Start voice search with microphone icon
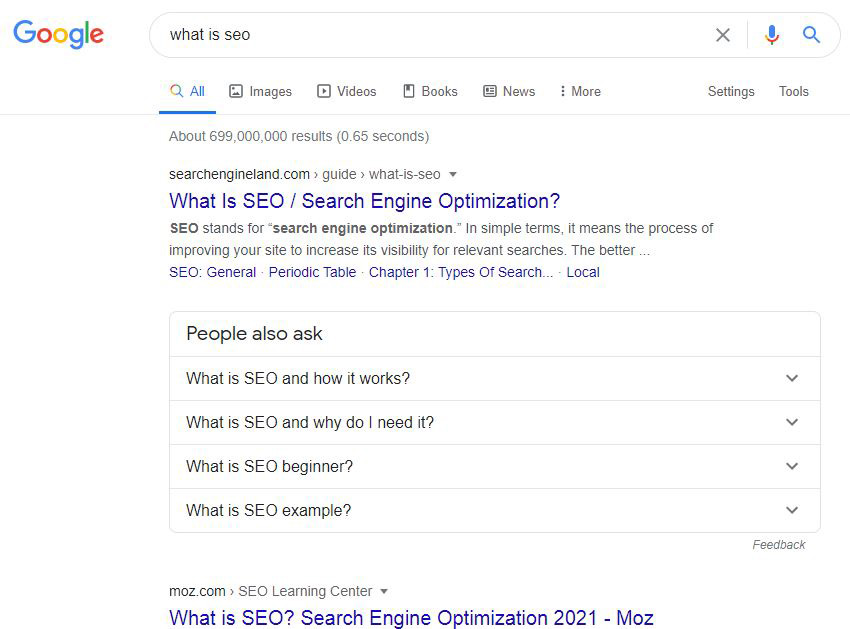The width and height of the screenshot is (850, 629). (x=771, y=35)
